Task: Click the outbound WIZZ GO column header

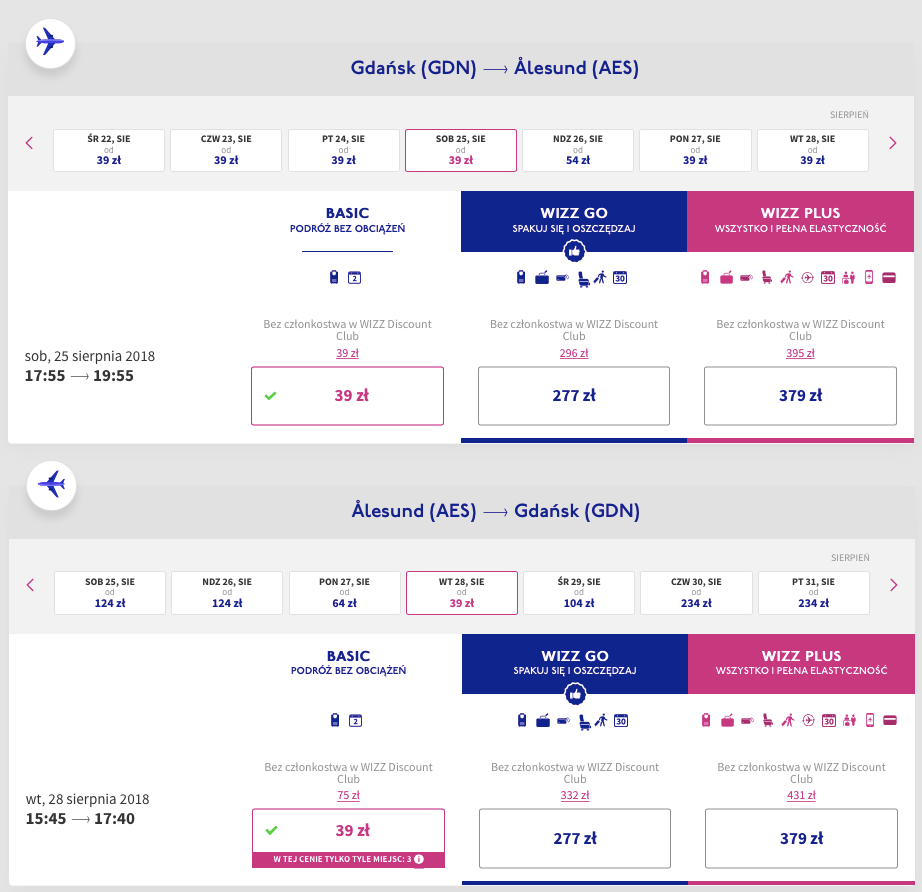Action: click(574, 221)
